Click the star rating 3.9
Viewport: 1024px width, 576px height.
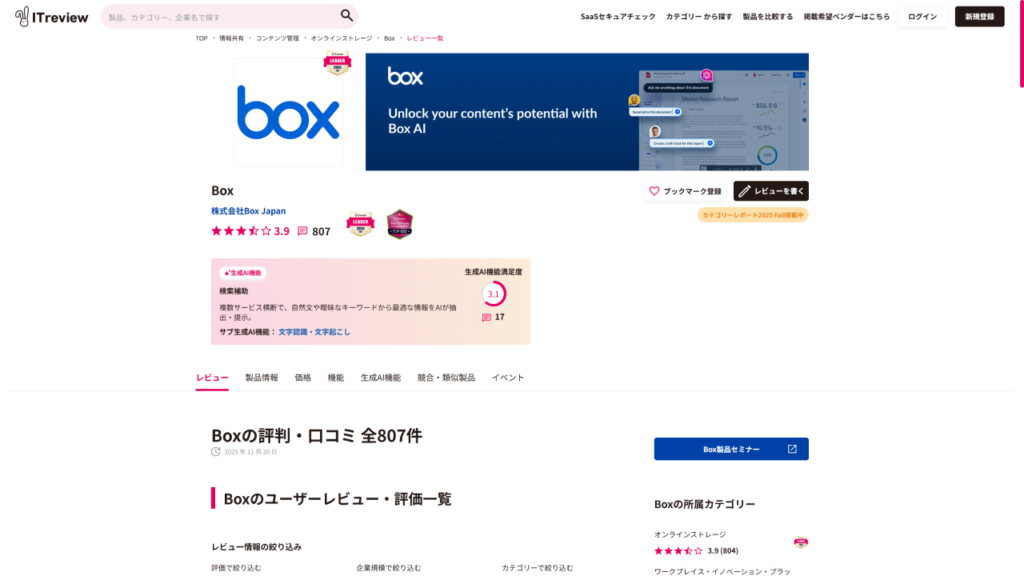click(x=249, y=231)
